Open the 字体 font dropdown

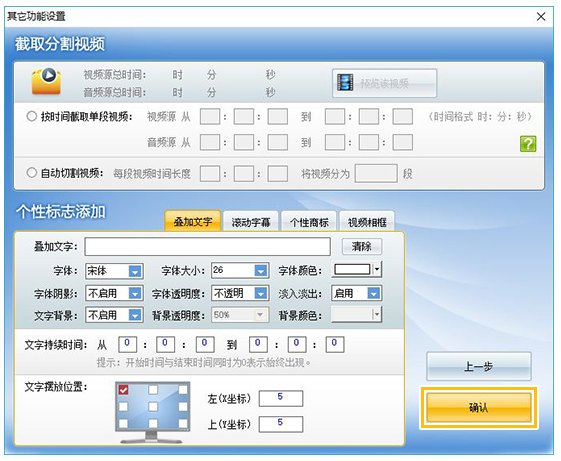pyautogui.click(x=135, y=271)
